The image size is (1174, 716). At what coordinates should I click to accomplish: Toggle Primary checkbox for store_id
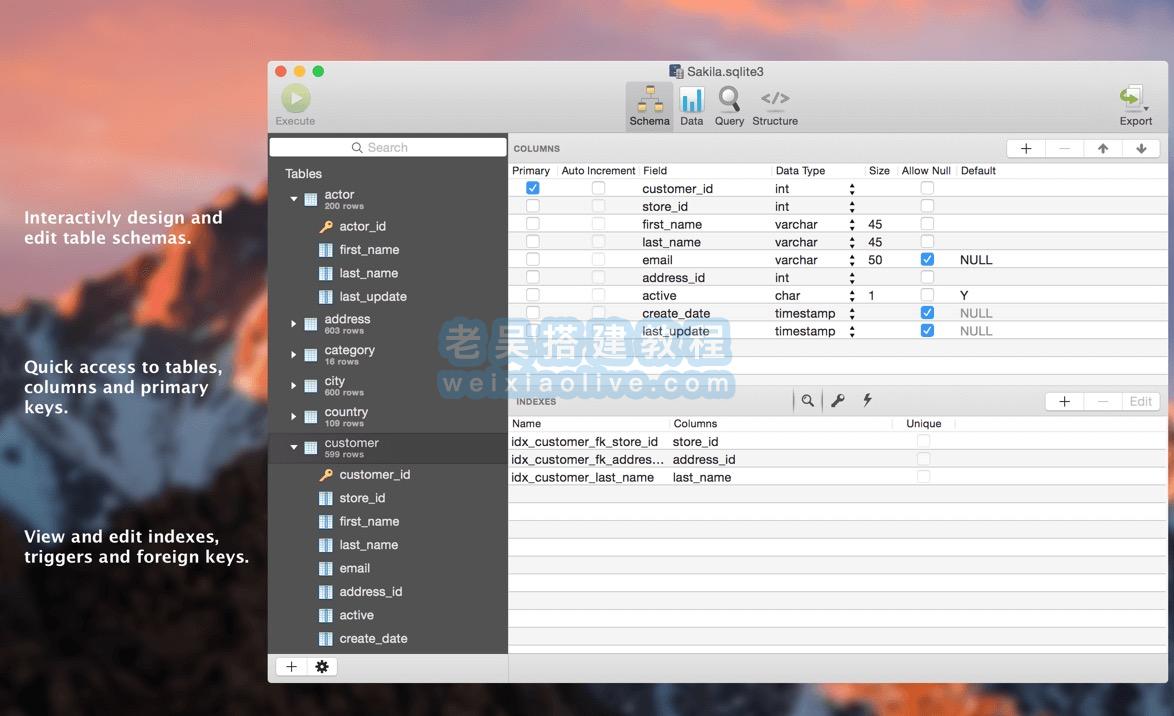pos(531,206)
